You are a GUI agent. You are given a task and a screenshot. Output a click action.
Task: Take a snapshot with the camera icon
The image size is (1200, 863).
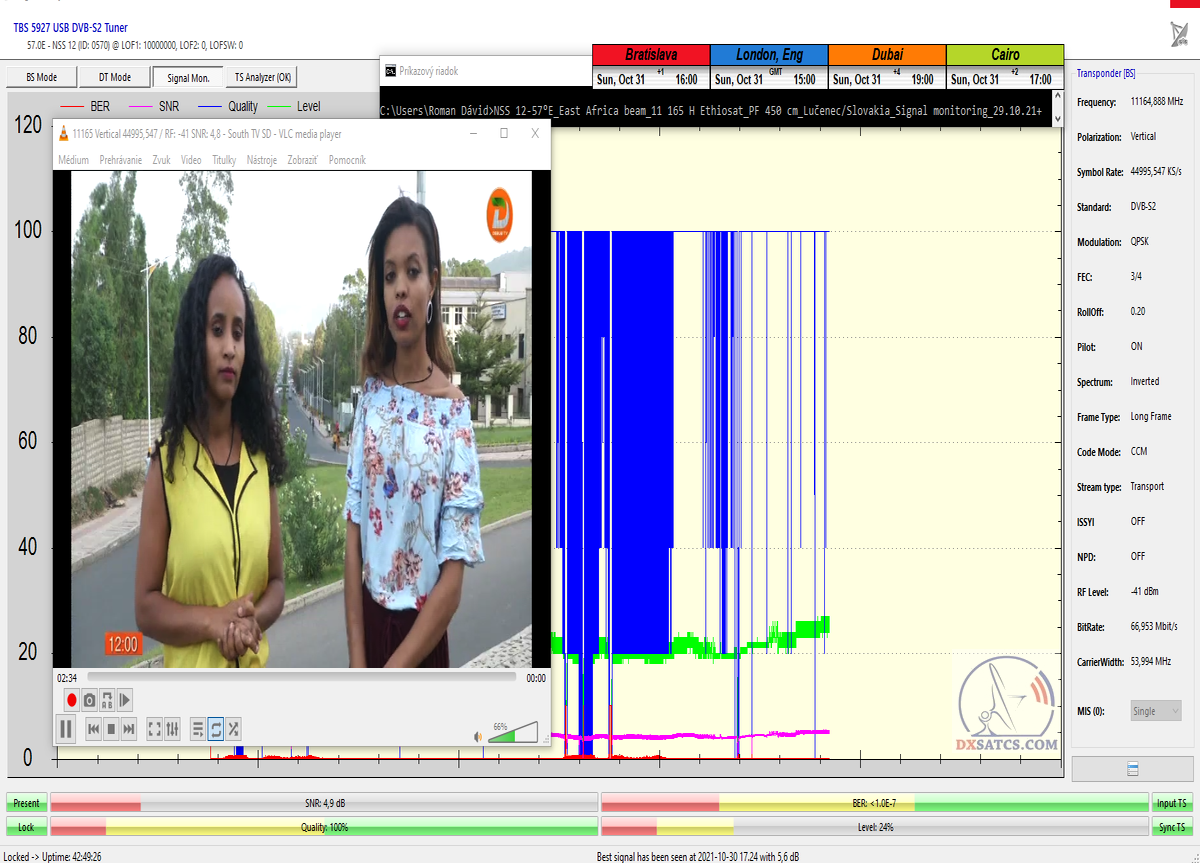(89, 701)
